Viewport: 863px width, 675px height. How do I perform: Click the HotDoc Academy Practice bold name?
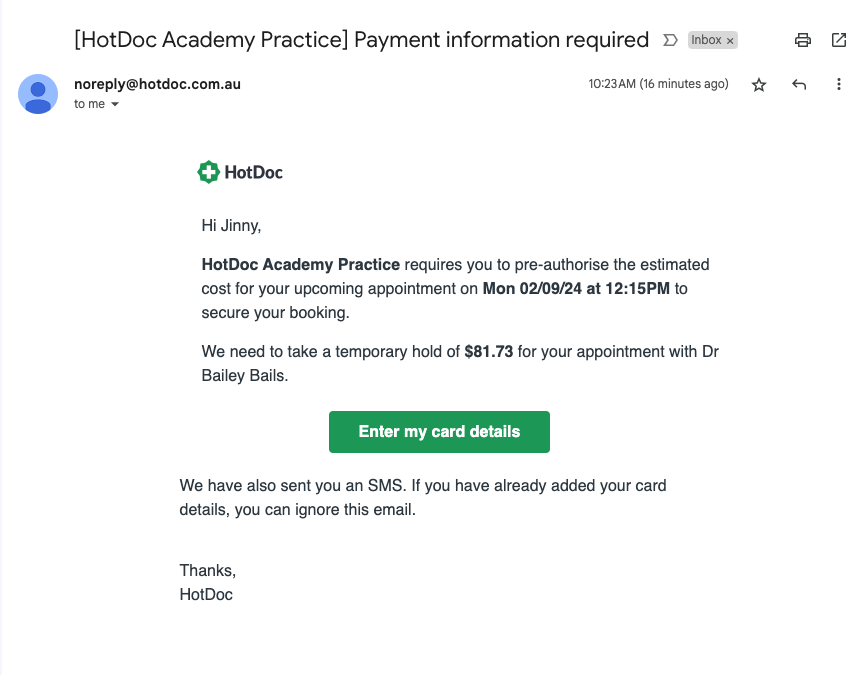(301, 264)
